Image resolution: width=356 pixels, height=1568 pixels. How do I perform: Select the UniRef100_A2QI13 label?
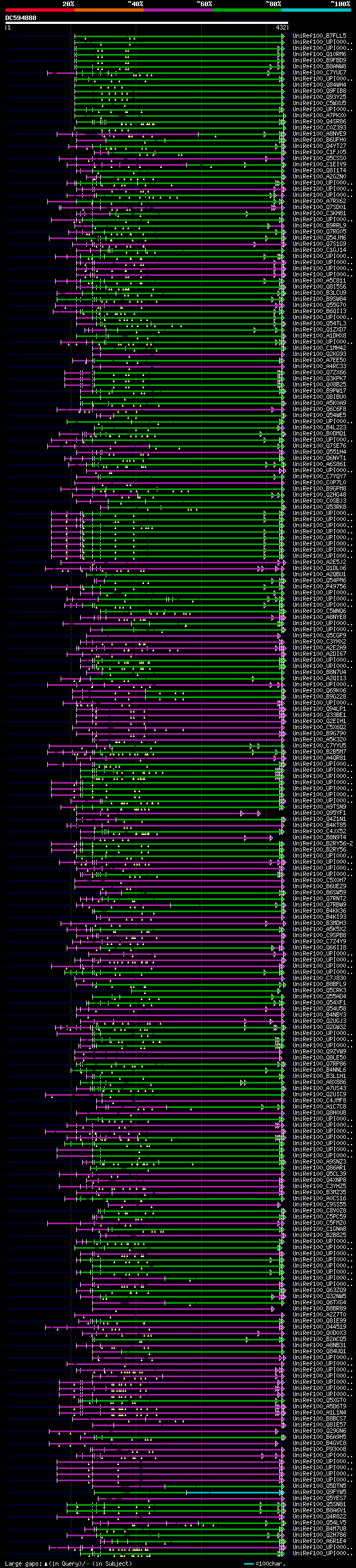coord(319,678)
